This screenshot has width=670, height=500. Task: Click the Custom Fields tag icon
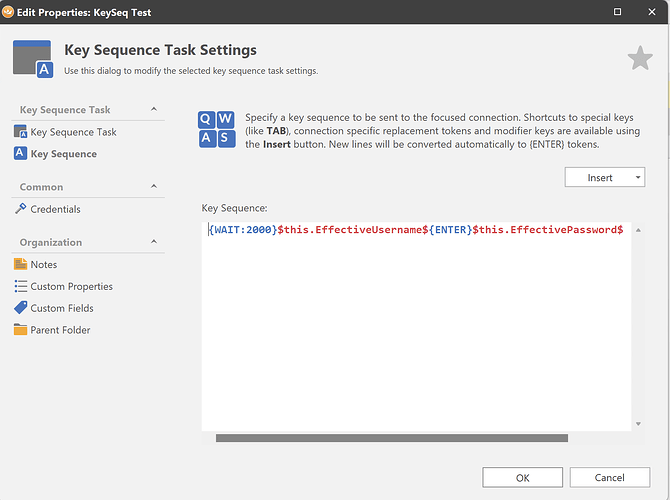point(21,308)
